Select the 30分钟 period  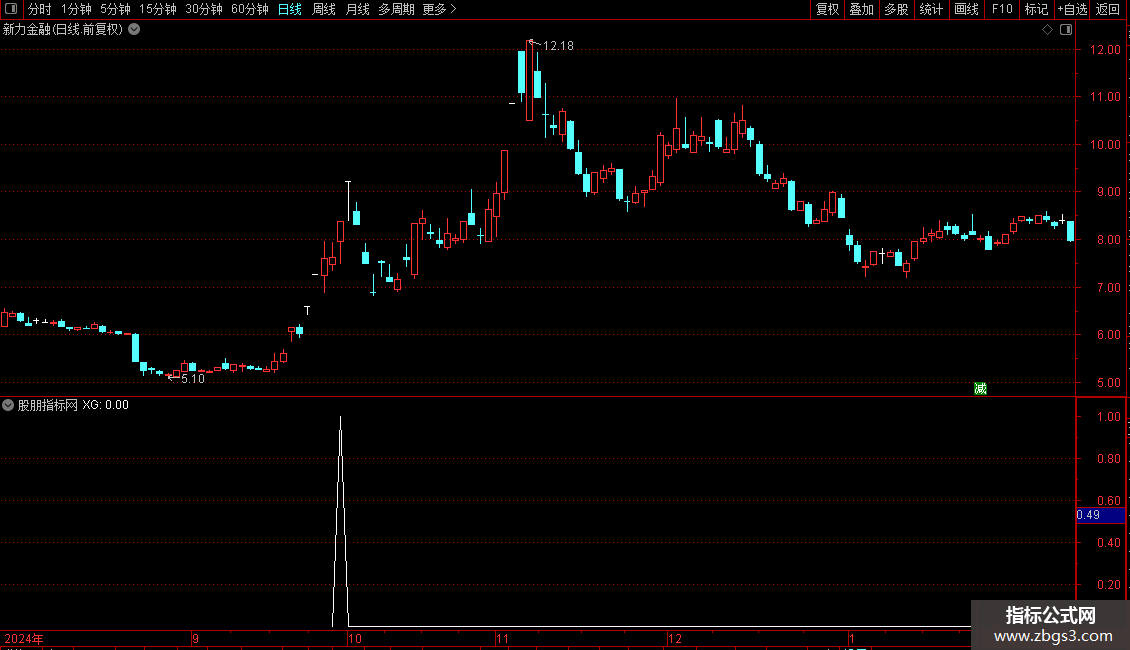tap(204, 9)
